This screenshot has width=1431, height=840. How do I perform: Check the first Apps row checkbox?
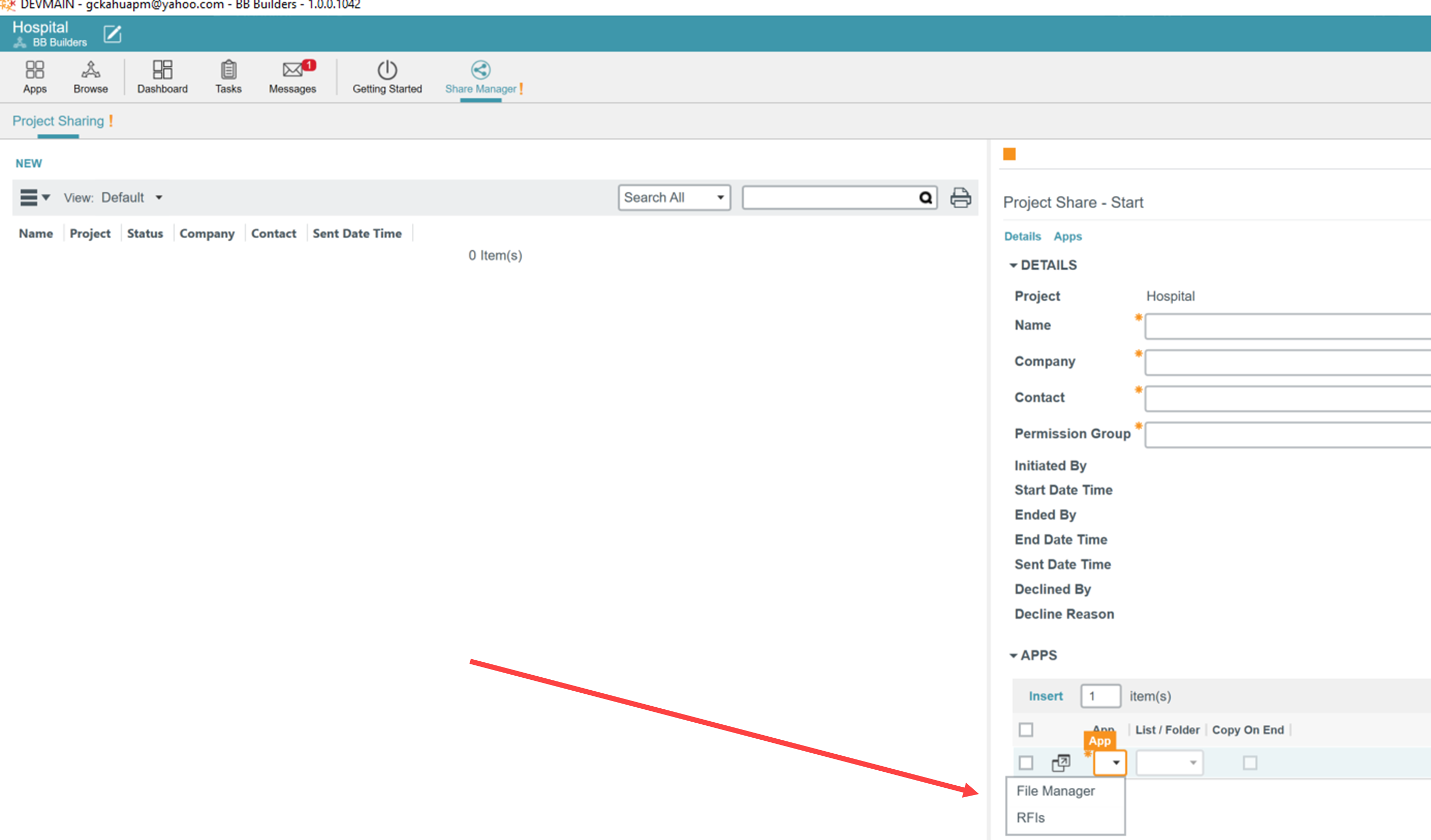coord(1025,763)
